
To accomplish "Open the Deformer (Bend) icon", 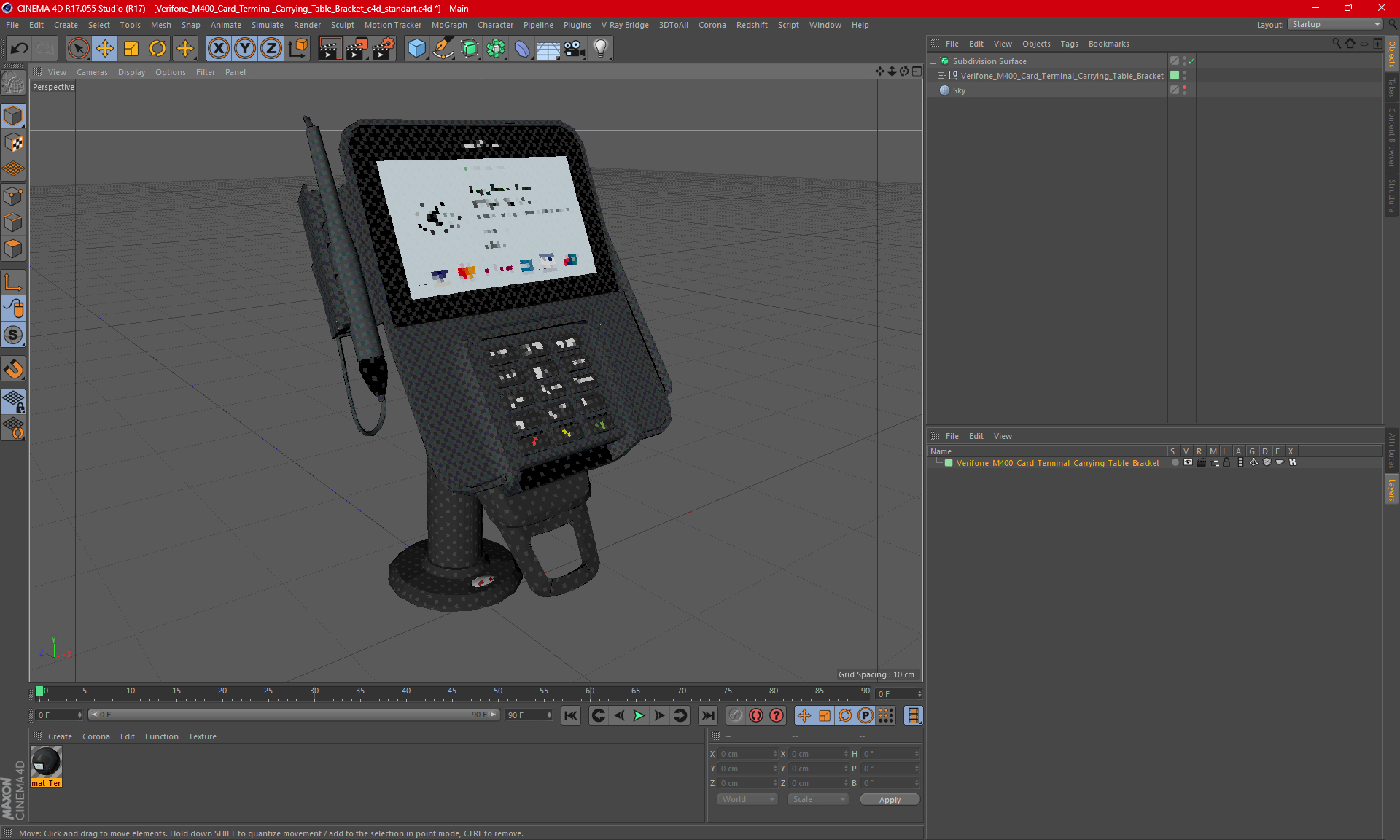I will pos(522,49).
